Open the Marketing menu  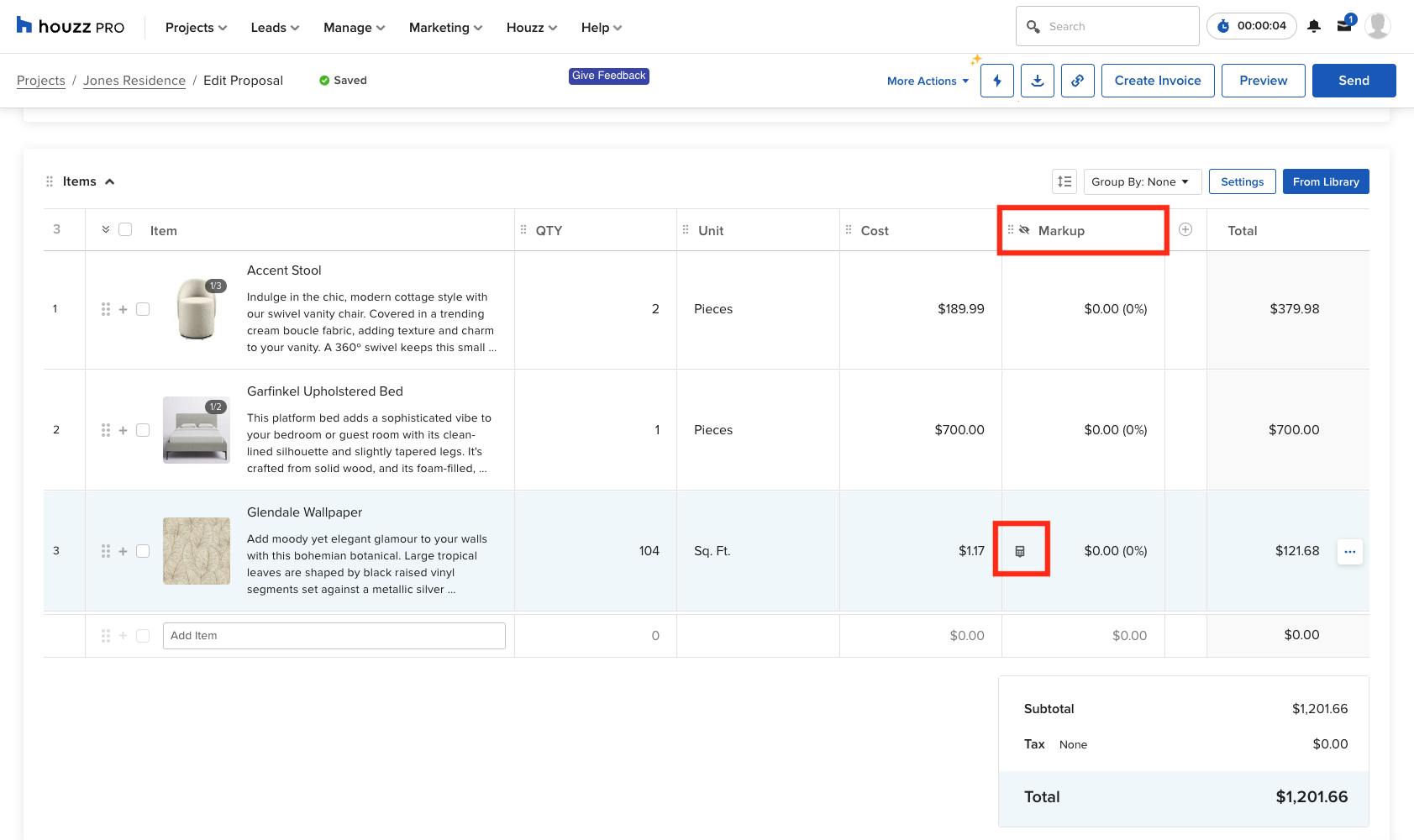pos(444,27)
